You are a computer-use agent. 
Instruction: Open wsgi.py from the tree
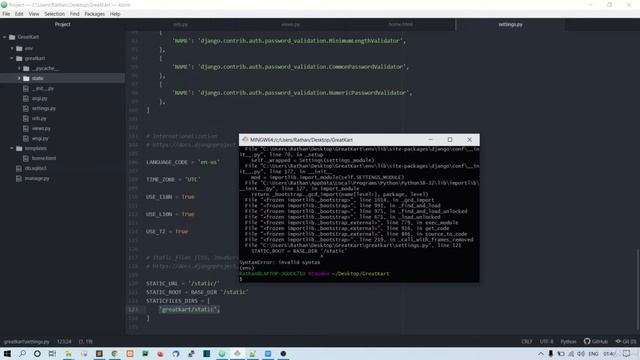point(40,138)
